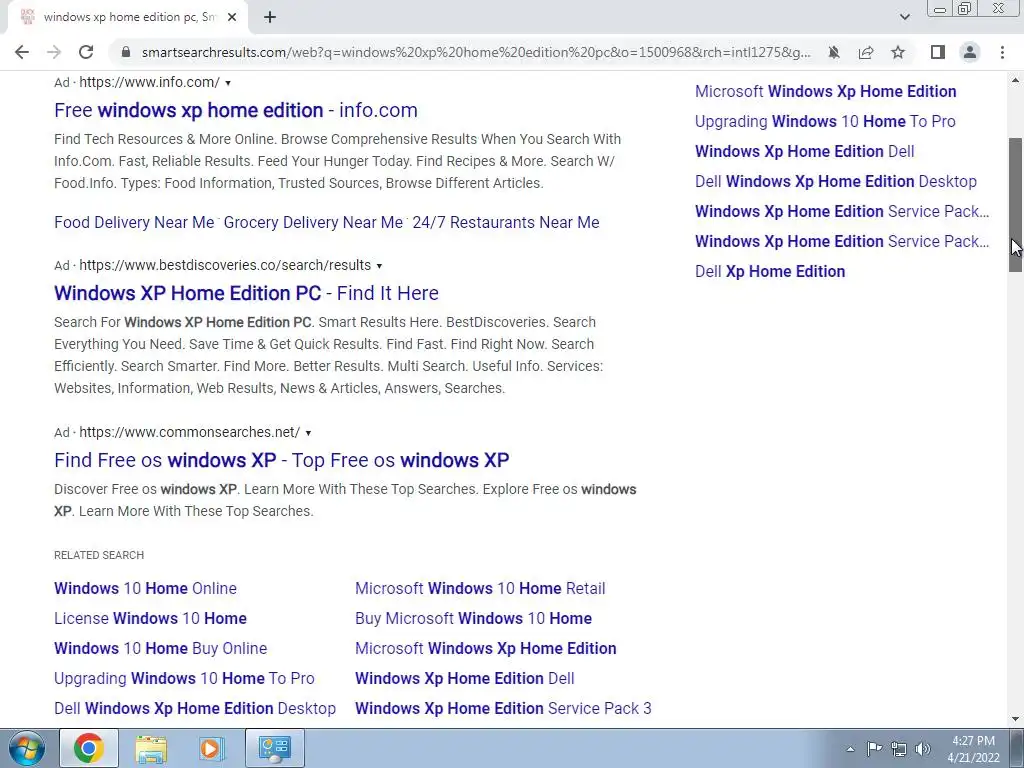Viewport: 1024px width, 768px height.
Task: Click the bestdiscoveries.co/search/results ad URL text
Action: [225, 265]
